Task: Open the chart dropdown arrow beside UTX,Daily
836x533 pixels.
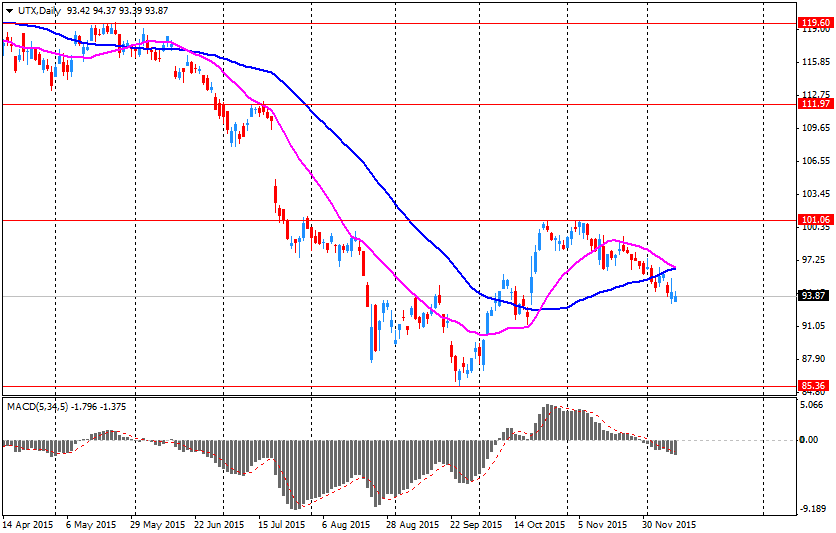Action: click(9, 11)
